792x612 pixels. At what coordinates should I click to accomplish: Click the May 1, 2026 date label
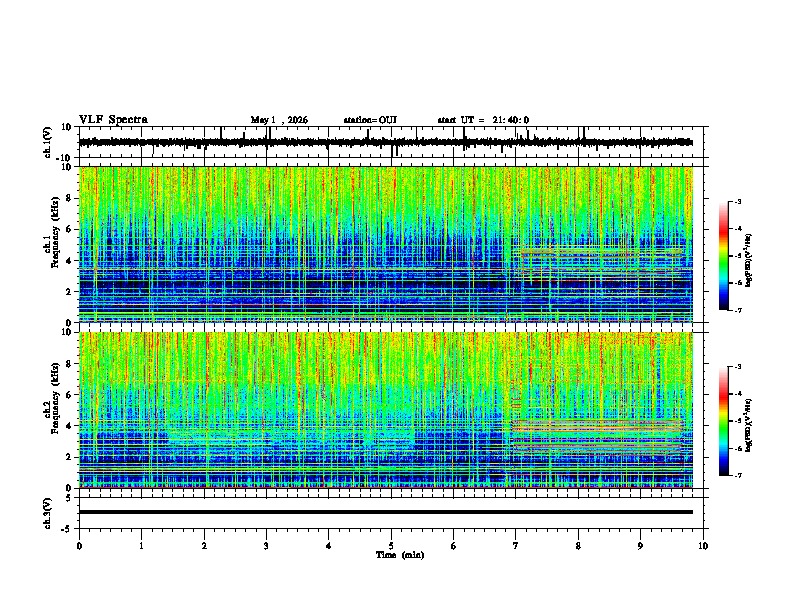coord(279,120)
